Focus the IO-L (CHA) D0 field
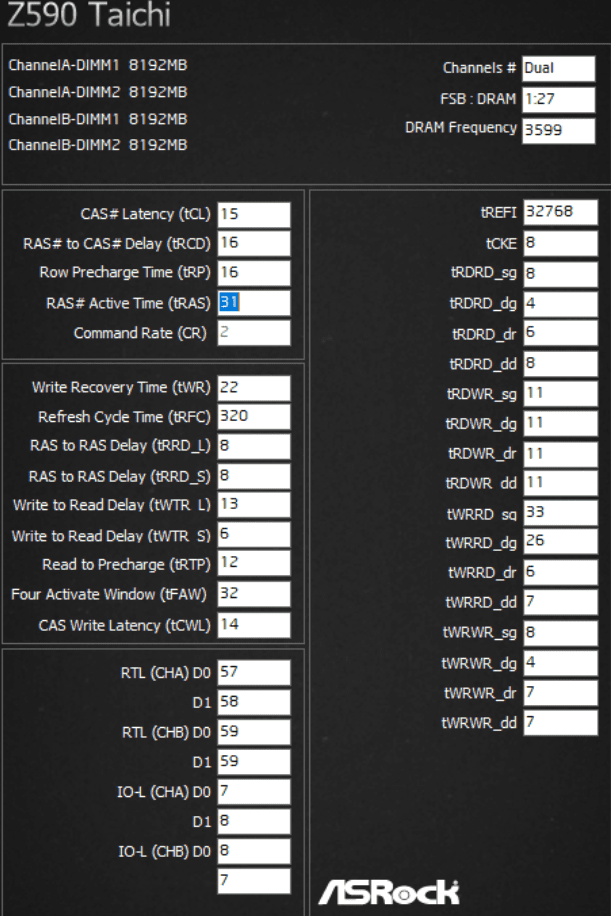The height and width of the screenshot is (916, 611). [x=254, y=792]
